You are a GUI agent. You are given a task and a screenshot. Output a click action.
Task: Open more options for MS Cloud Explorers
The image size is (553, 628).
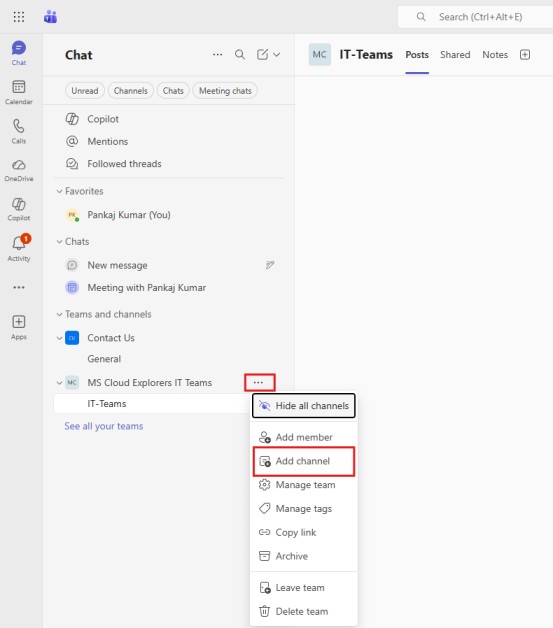(259, 382)
